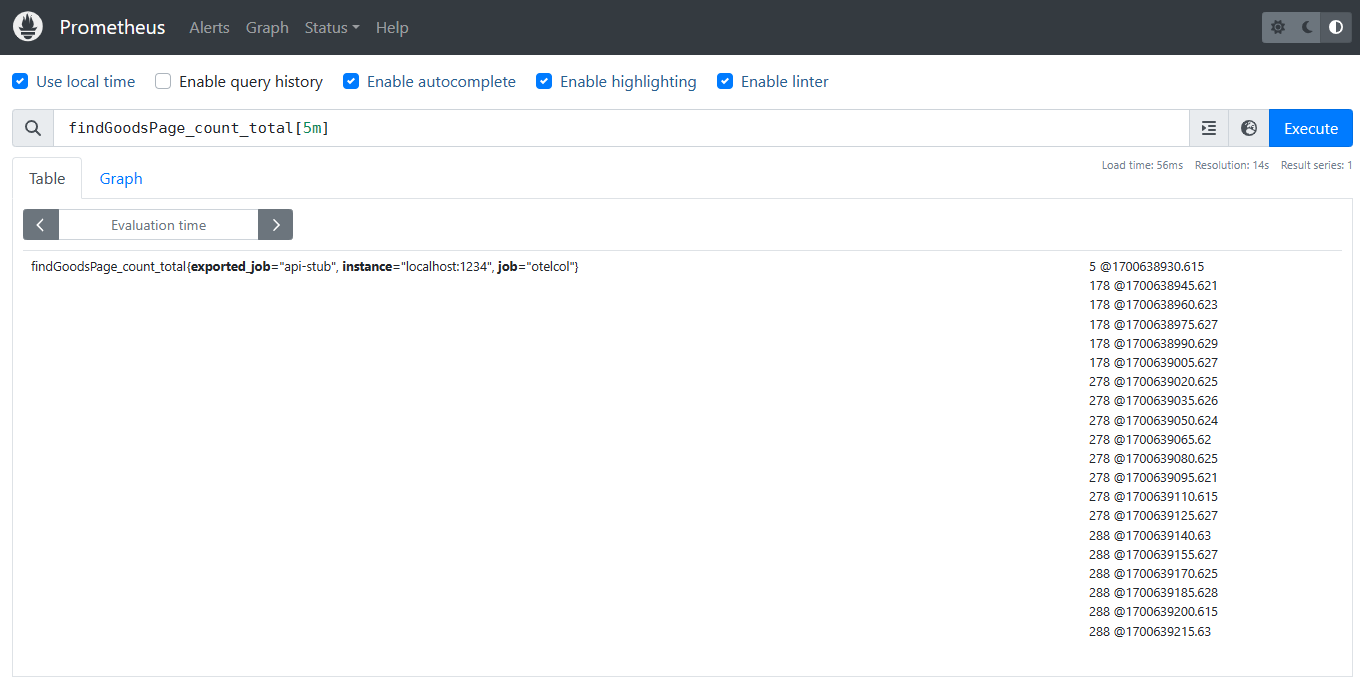Open the metrics explorer globe icon
This screenshot has width=1360, height=682.
coord(1248,128)
